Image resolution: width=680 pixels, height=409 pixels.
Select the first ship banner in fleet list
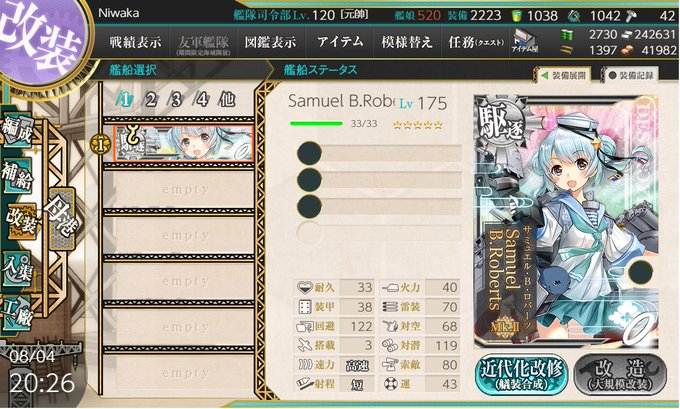(183, 144)
